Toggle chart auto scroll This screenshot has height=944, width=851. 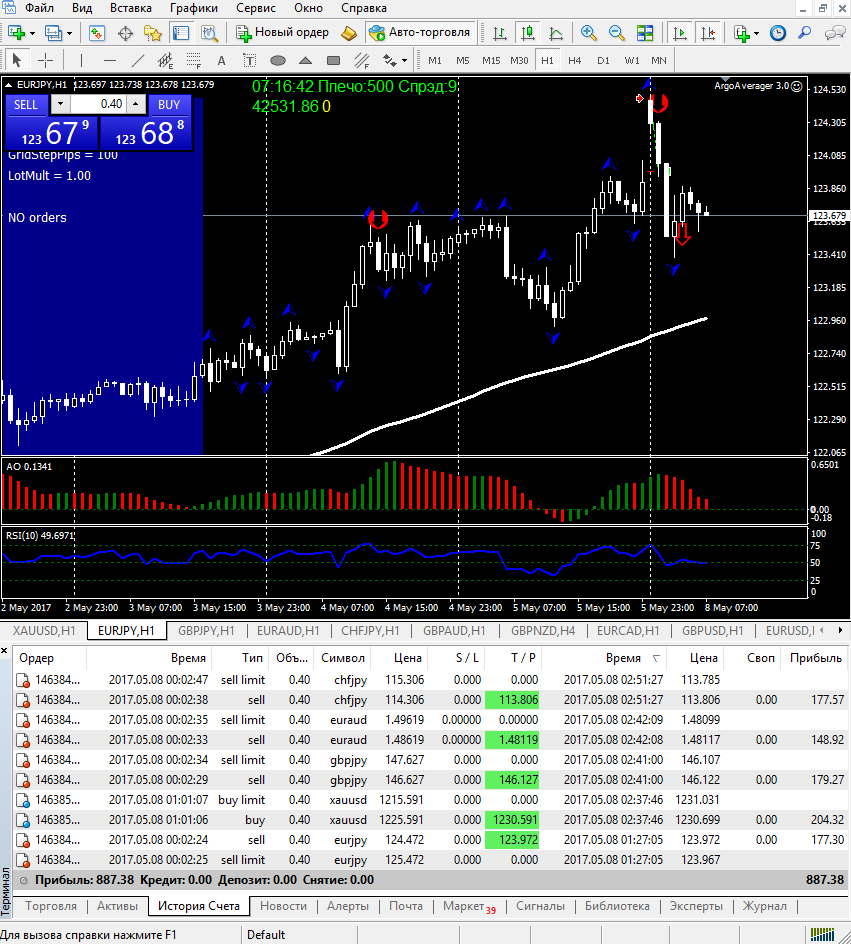pos(679,33)
